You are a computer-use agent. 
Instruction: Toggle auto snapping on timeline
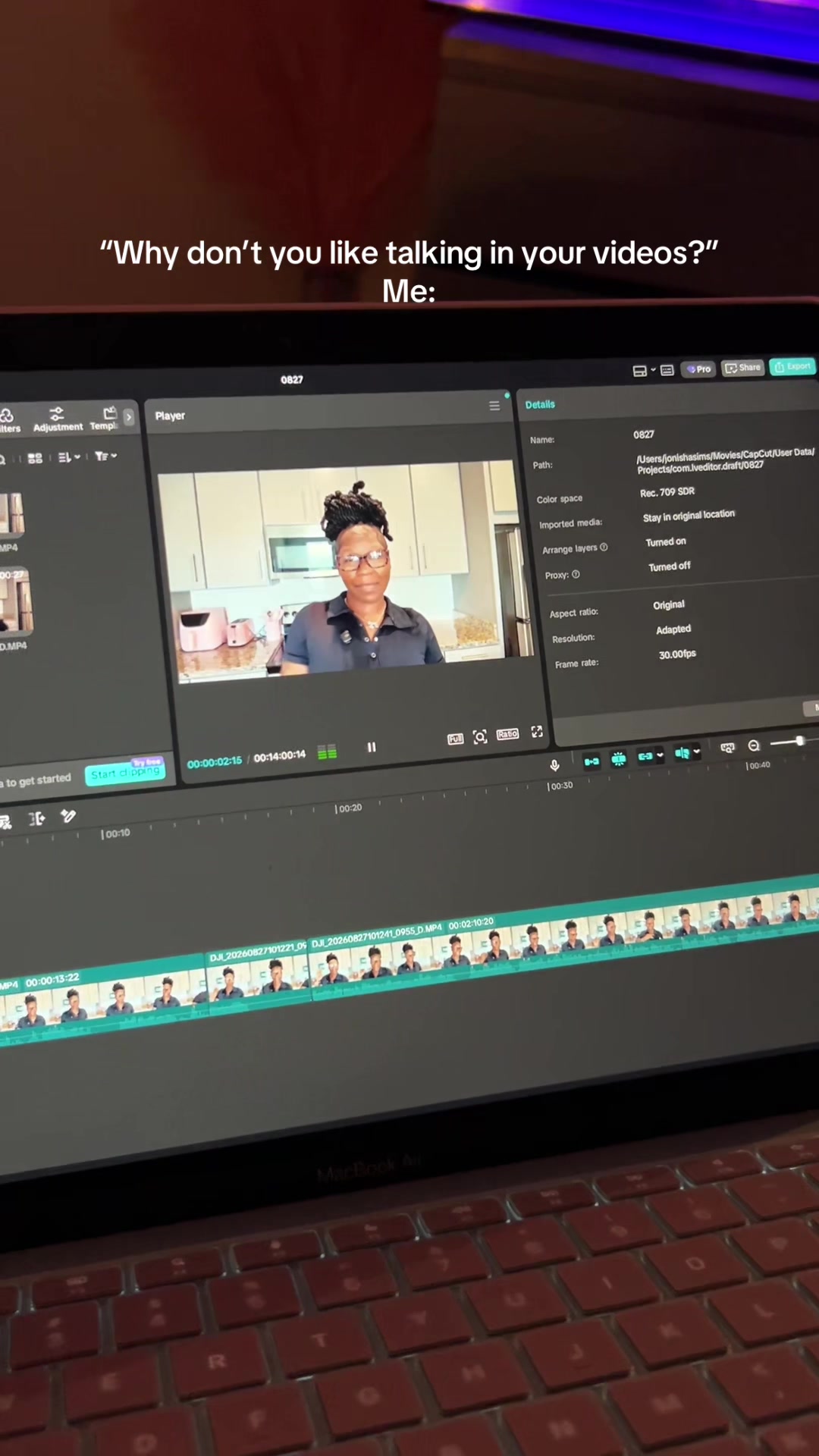(x=619, y=758)
